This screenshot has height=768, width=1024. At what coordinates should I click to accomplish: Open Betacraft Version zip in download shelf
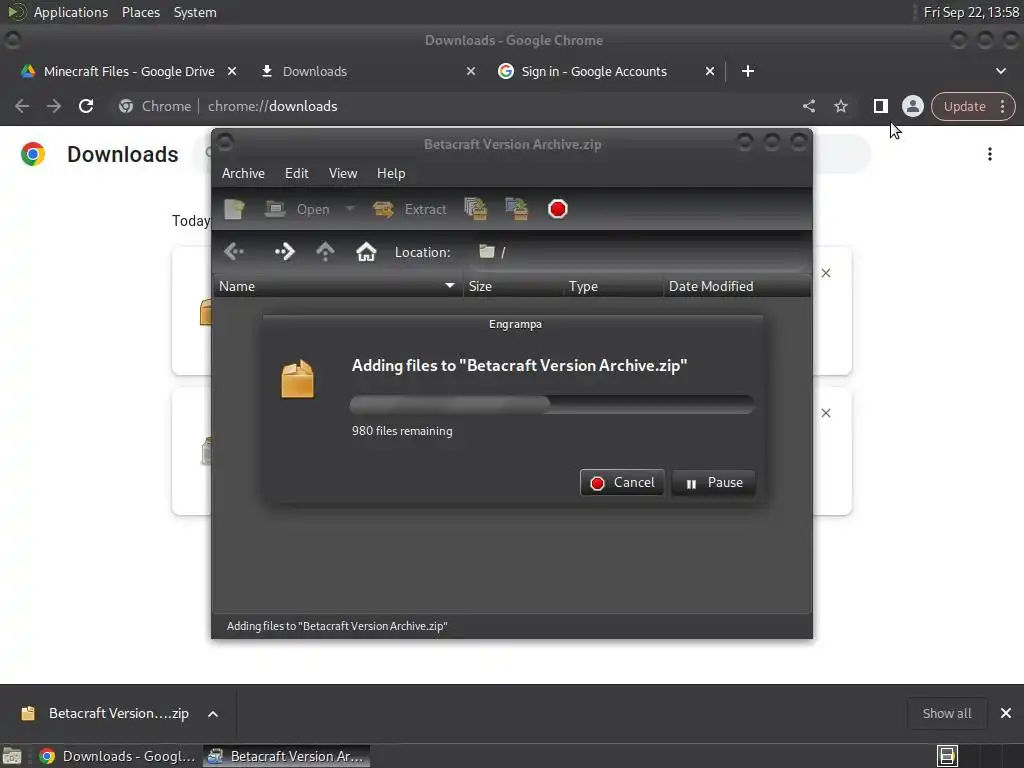[104, 713]
